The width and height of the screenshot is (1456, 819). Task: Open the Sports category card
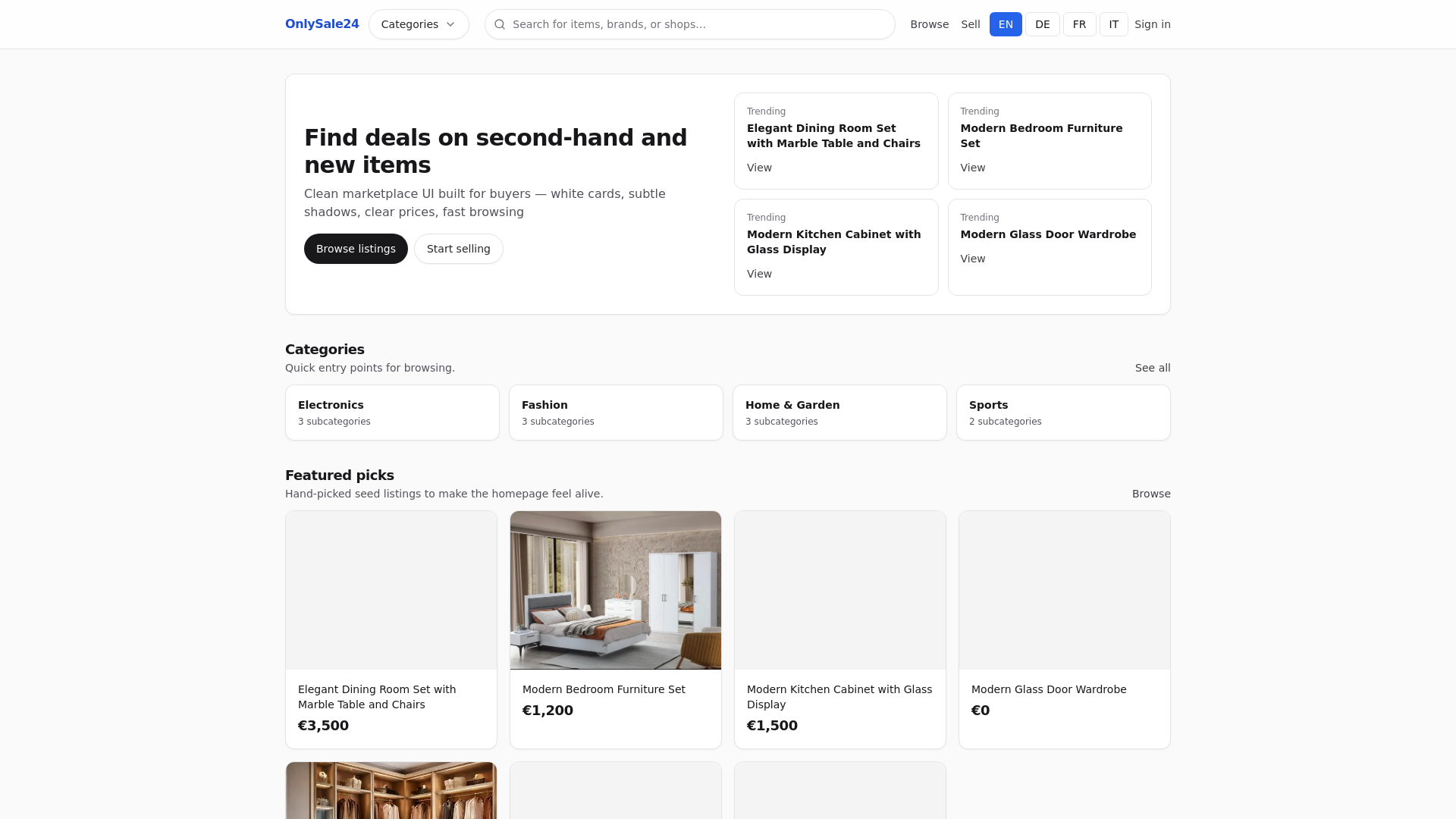click(1063, 413)
